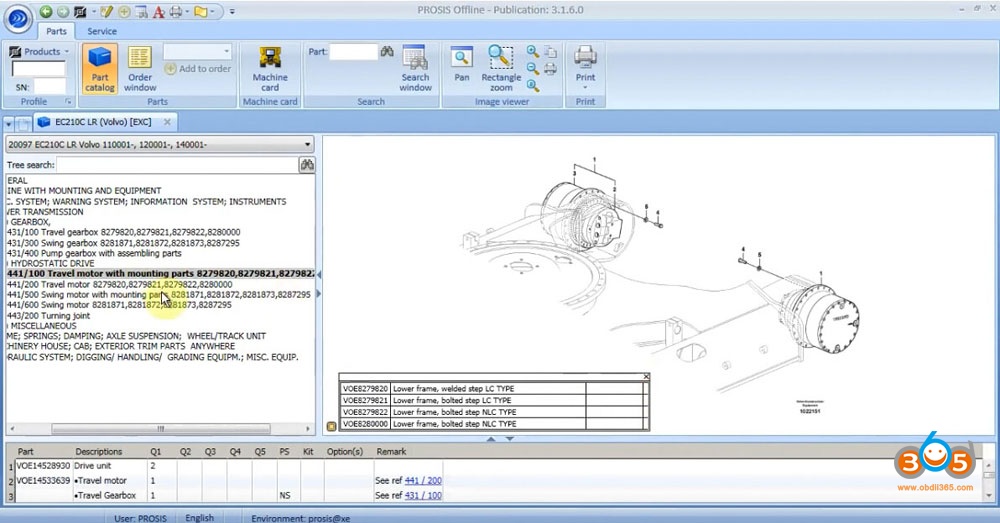Click the green back arrow in title bar
The width and height of the screenshot is (1000, 523).
click(46, 12)
